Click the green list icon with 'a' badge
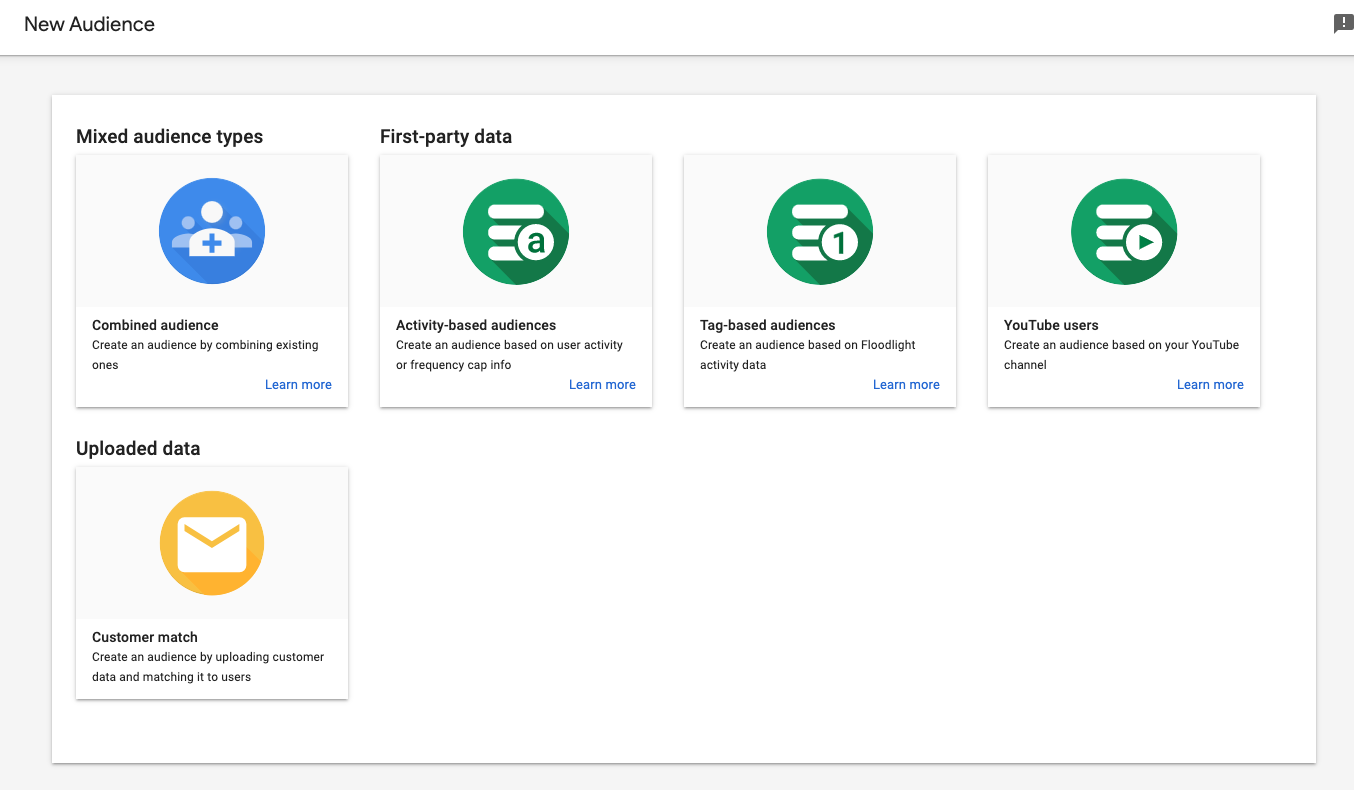 (x=515, y=230)
